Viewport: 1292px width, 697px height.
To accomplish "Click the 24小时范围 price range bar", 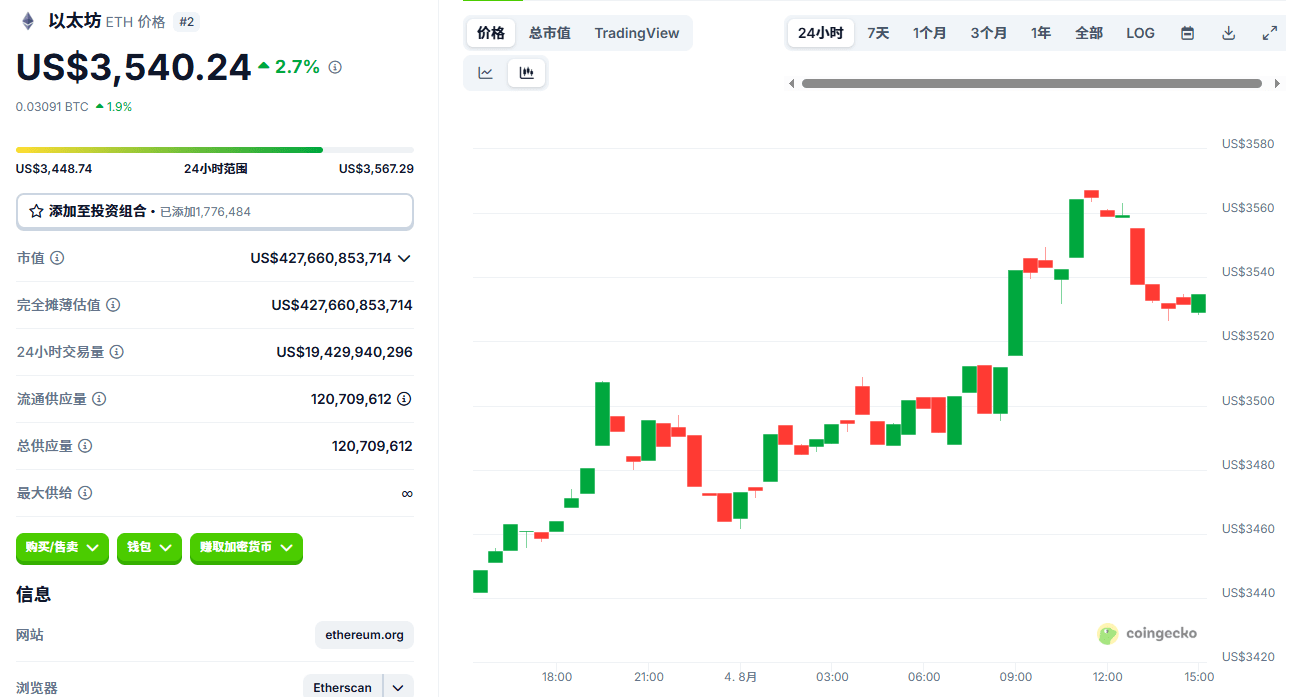I will (x=215, y=150).
